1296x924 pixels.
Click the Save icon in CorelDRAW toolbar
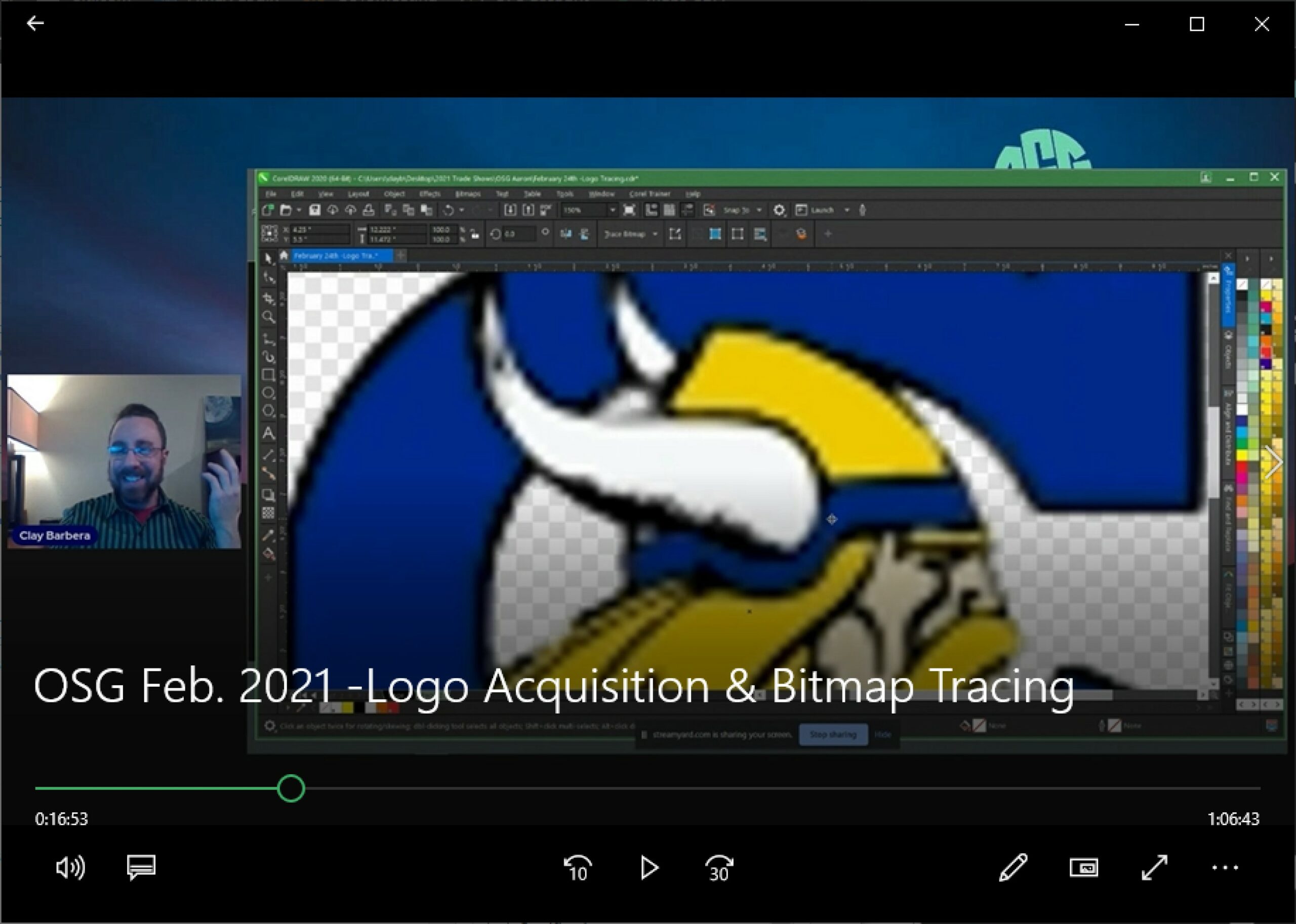[314, 210]
